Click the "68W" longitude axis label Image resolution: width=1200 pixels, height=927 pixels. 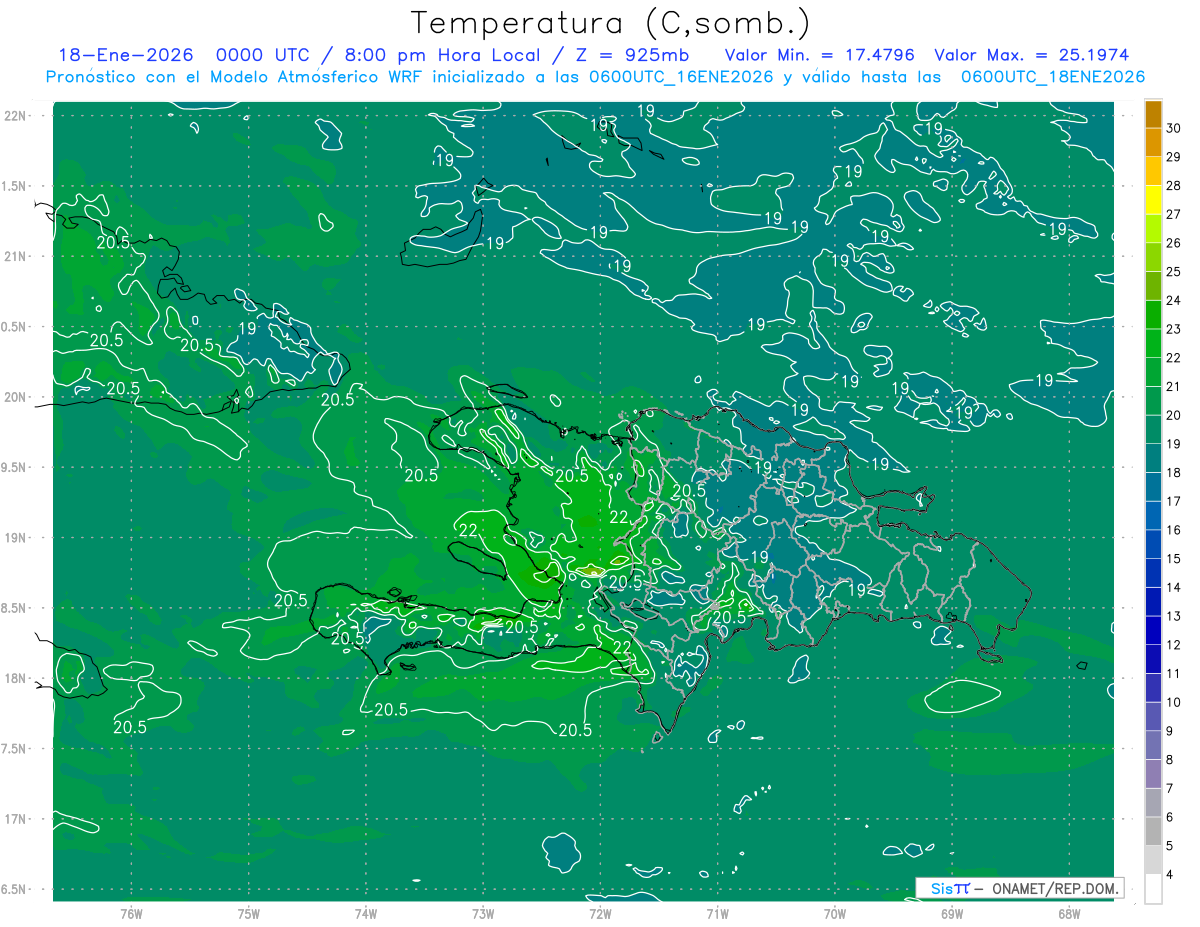pyautogui.click(x=1068, y=914)
